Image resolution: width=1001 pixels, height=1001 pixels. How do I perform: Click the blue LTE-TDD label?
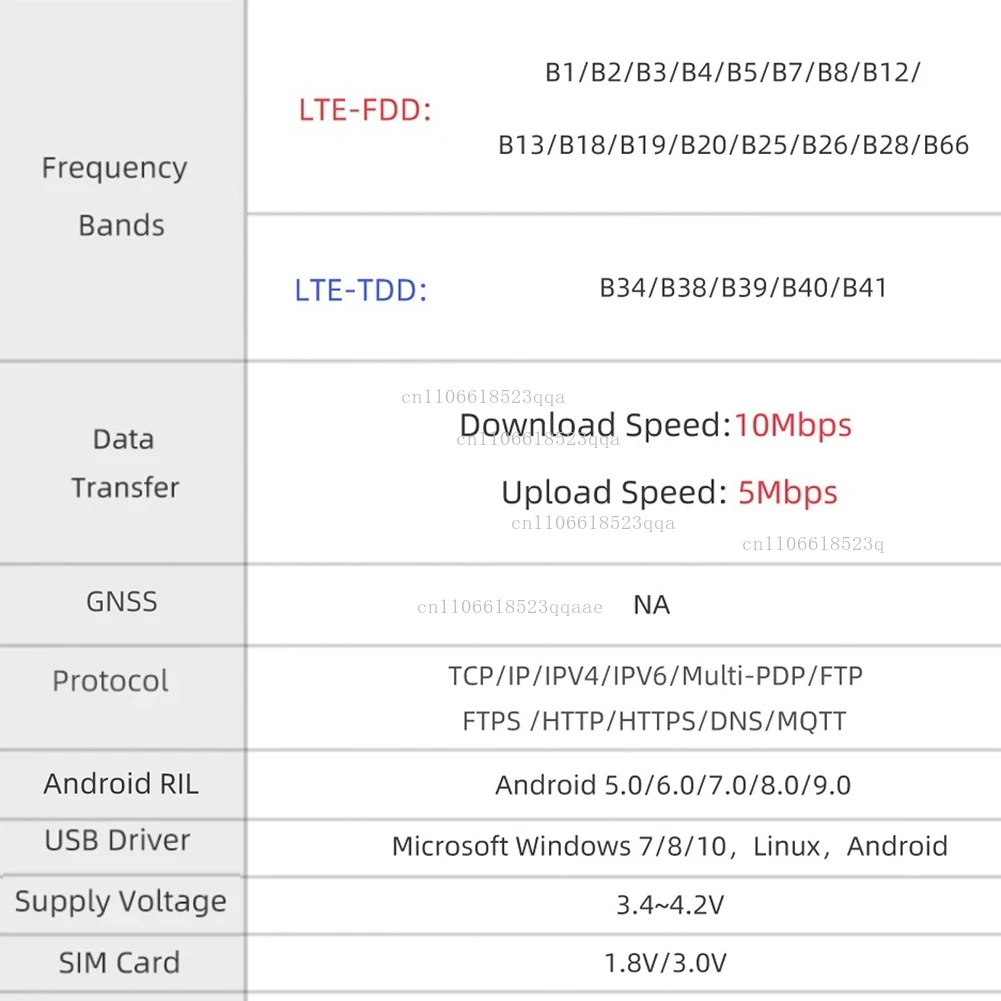tap(361, 291)
